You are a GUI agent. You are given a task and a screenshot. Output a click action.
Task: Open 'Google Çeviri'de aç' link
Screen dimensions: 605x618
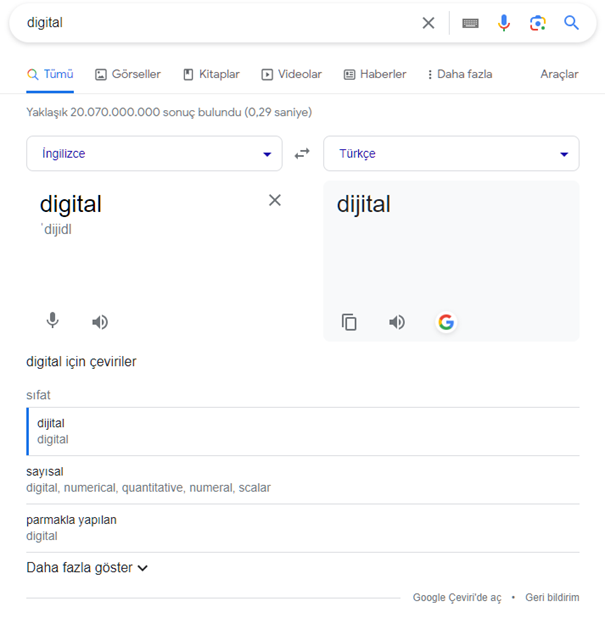coord(457,598)
